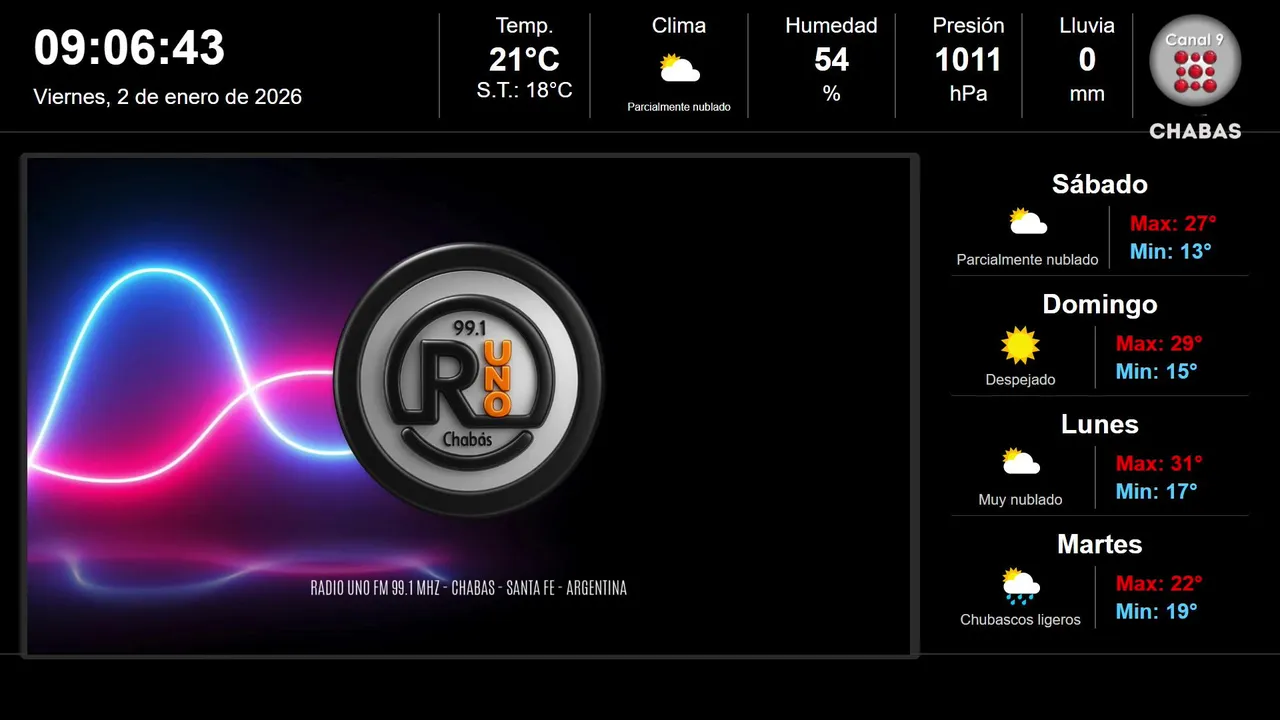Click the CHABAS text under the logo
The image size is (1280, 720).
1195,131
